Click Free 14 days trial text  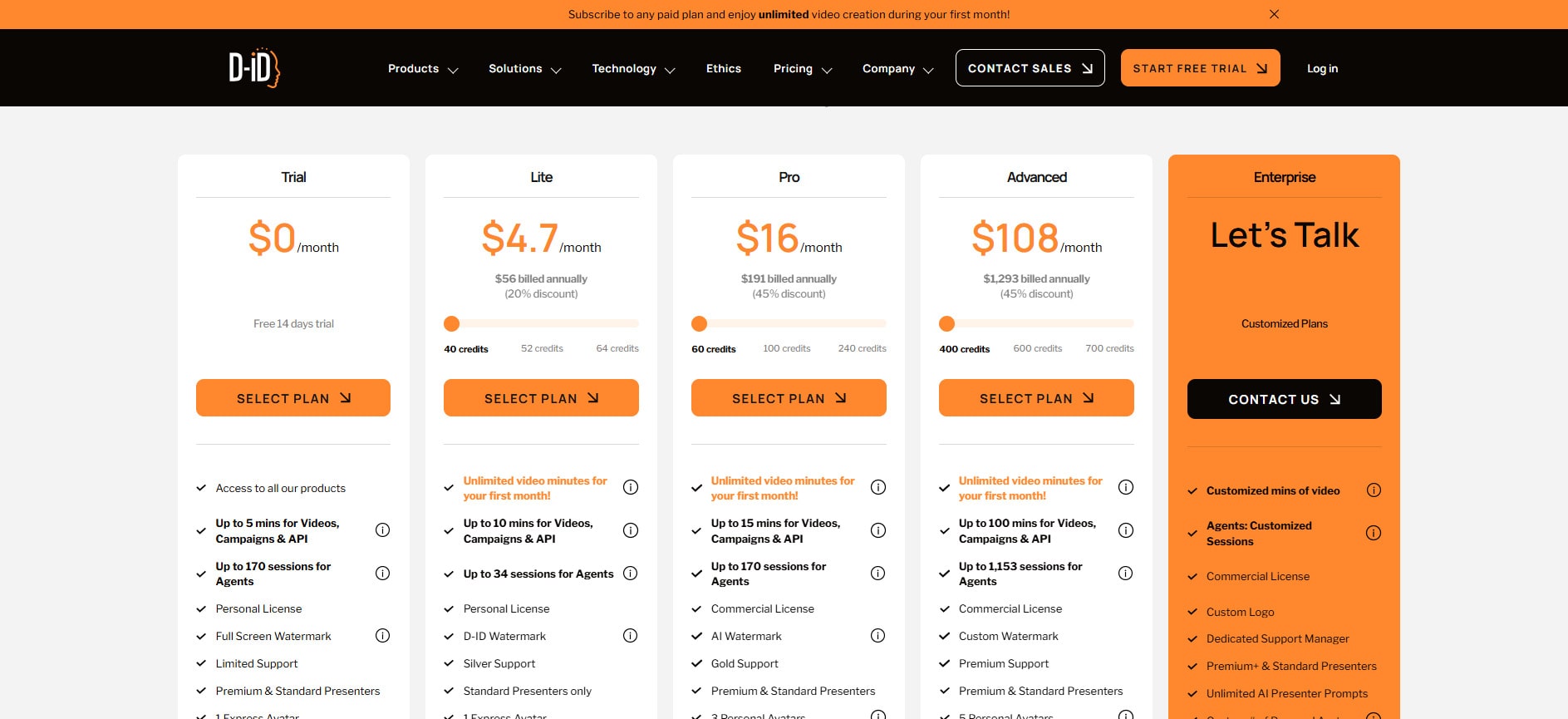click(293, 323)
